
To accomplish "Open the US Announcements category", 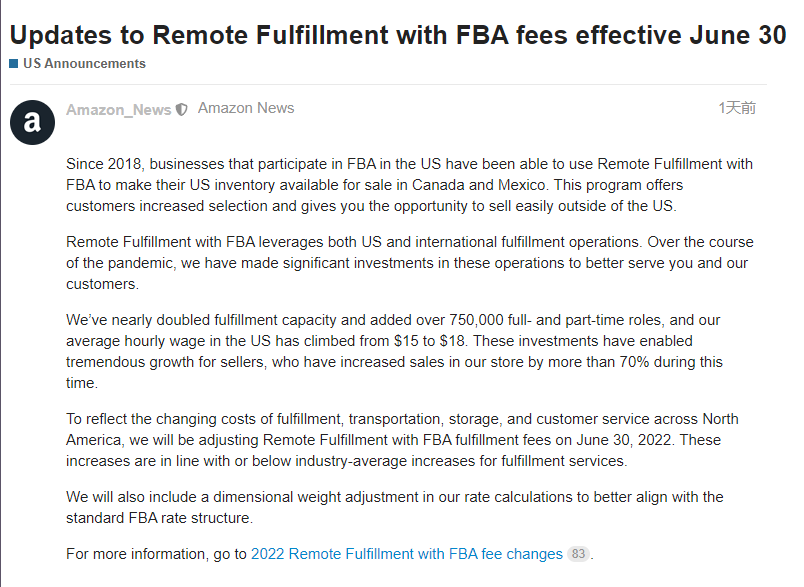I will coord(84,63).
